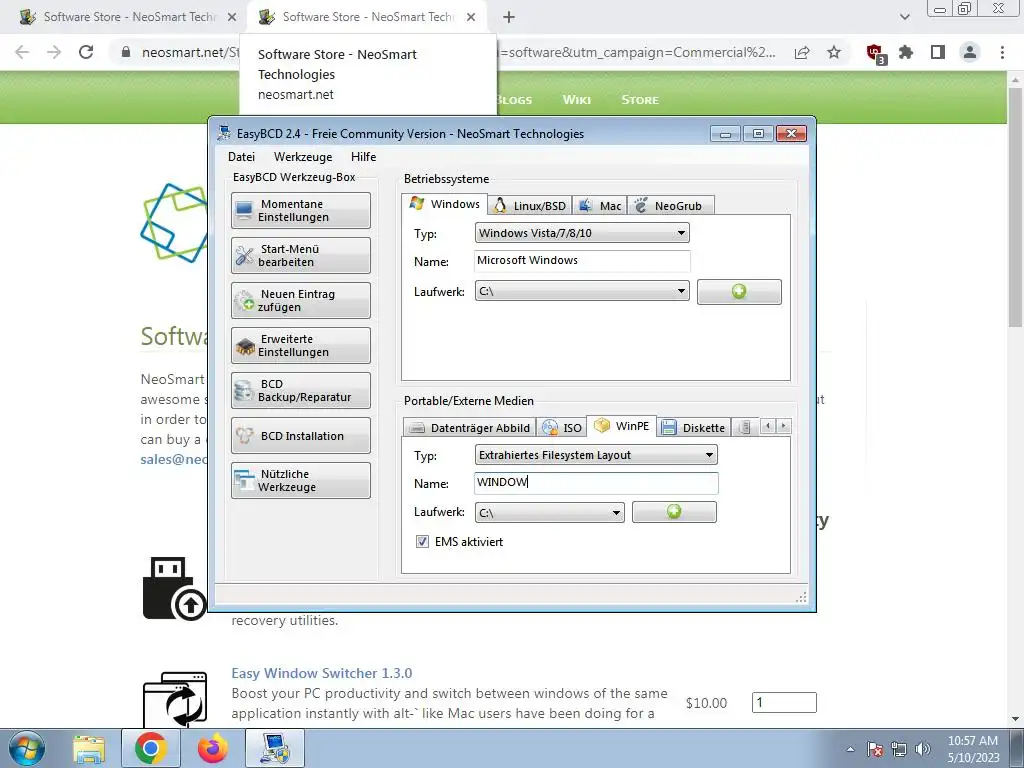
Task: Open the partially hidden tab after Diskette
Action: [x=744, y=428]
